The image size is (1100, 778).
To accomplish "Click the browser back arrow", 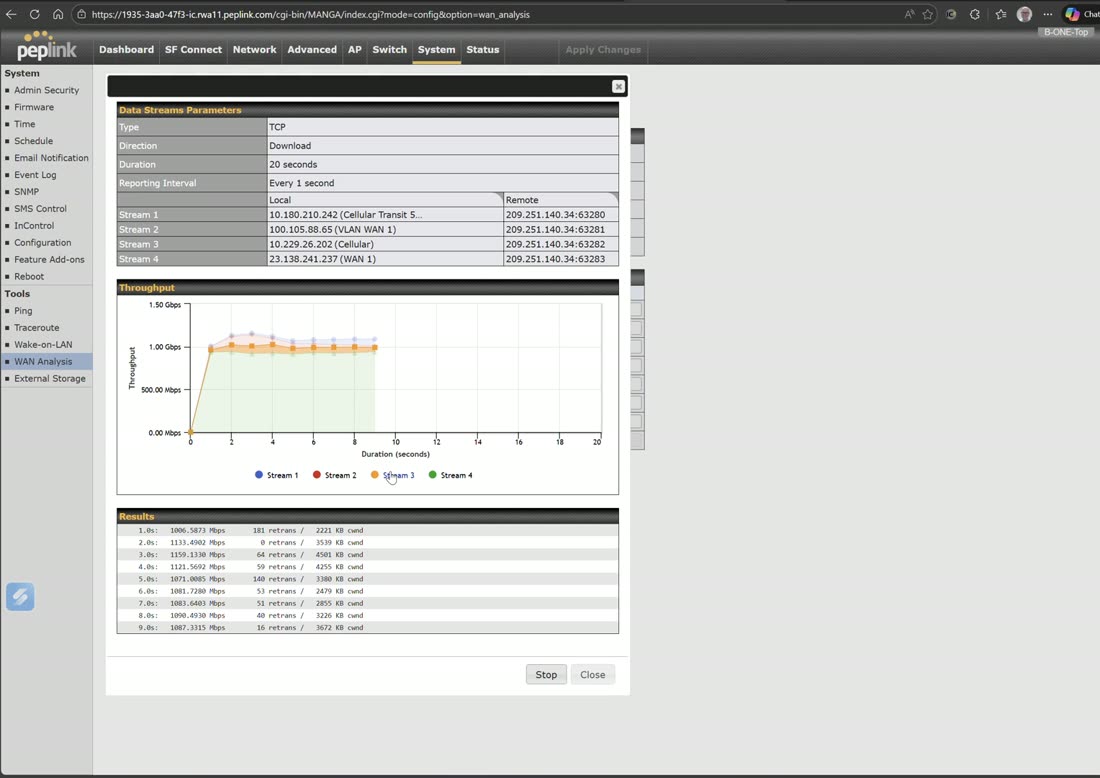I will 11,14.
